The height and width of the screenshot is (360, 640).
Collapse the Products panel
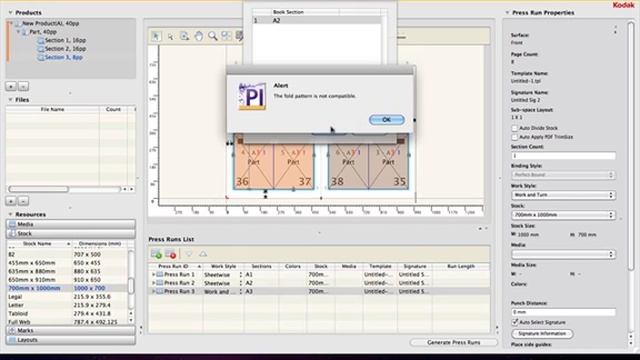[10, 13]
